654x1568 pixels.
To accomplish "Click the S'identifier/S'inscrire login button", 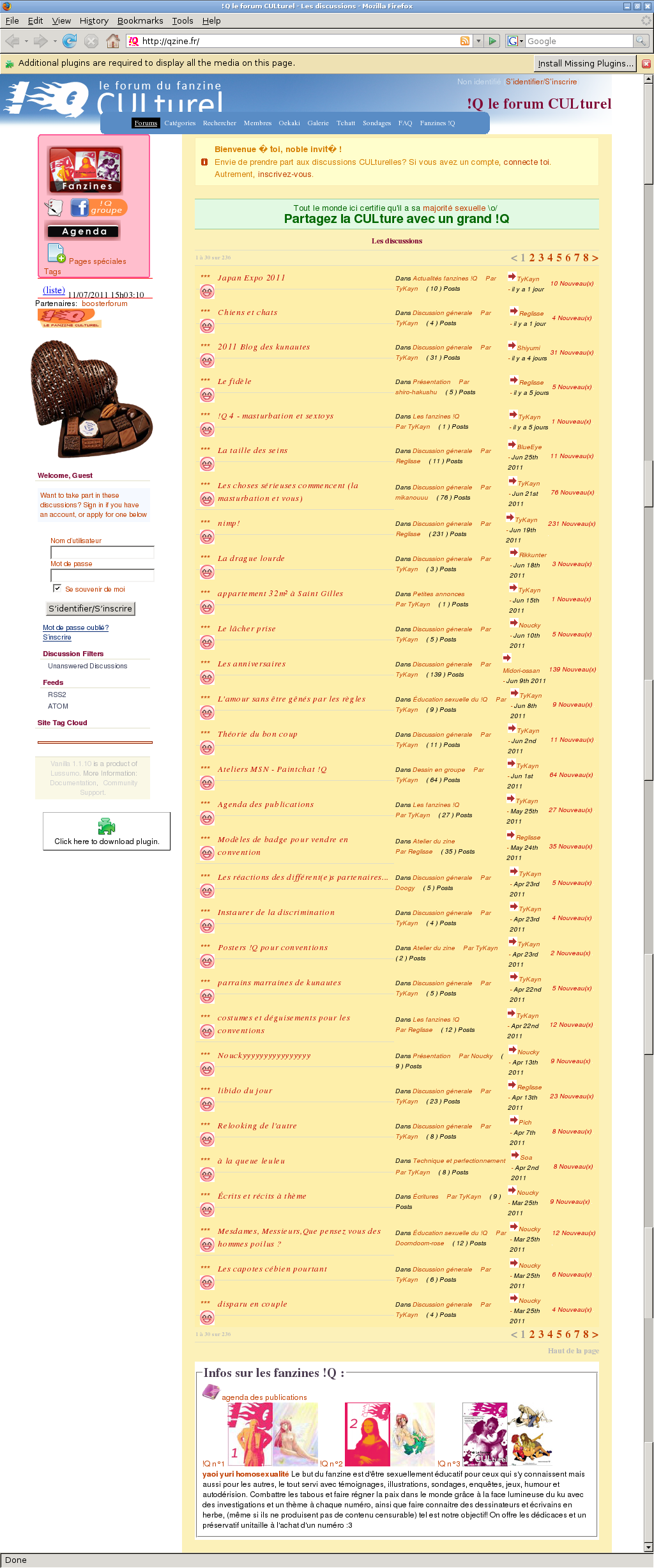I will coord(90,608).
